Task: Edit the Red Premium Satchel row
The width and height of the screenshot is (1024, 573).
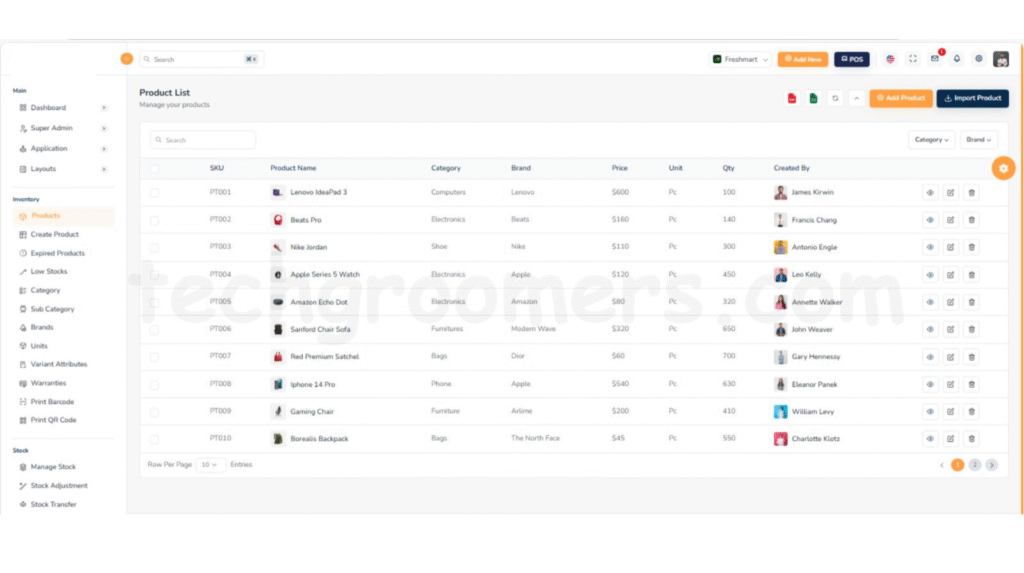Action: 950,357
